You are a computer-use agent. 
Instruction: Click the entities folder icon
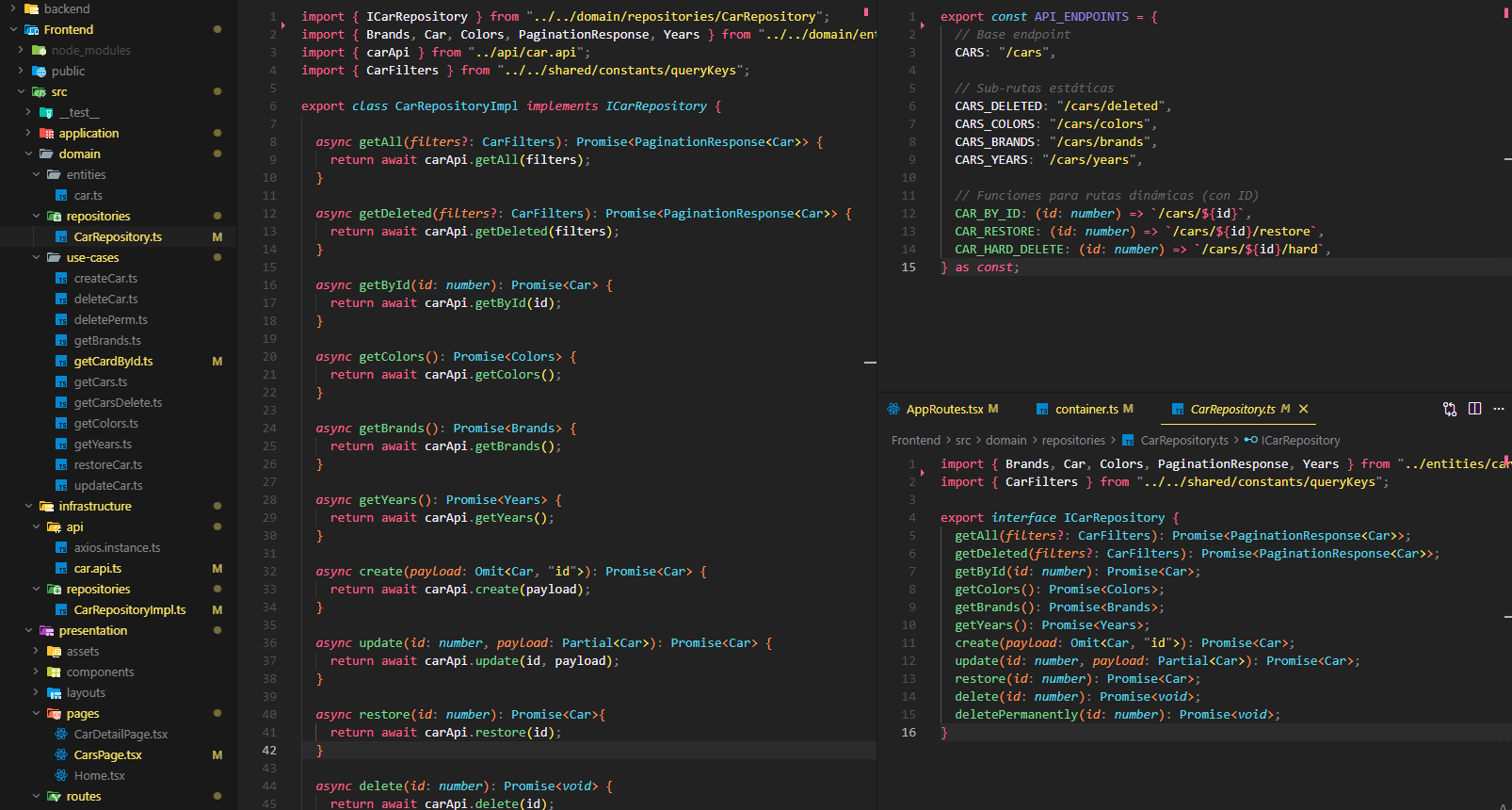pos(54,175)
